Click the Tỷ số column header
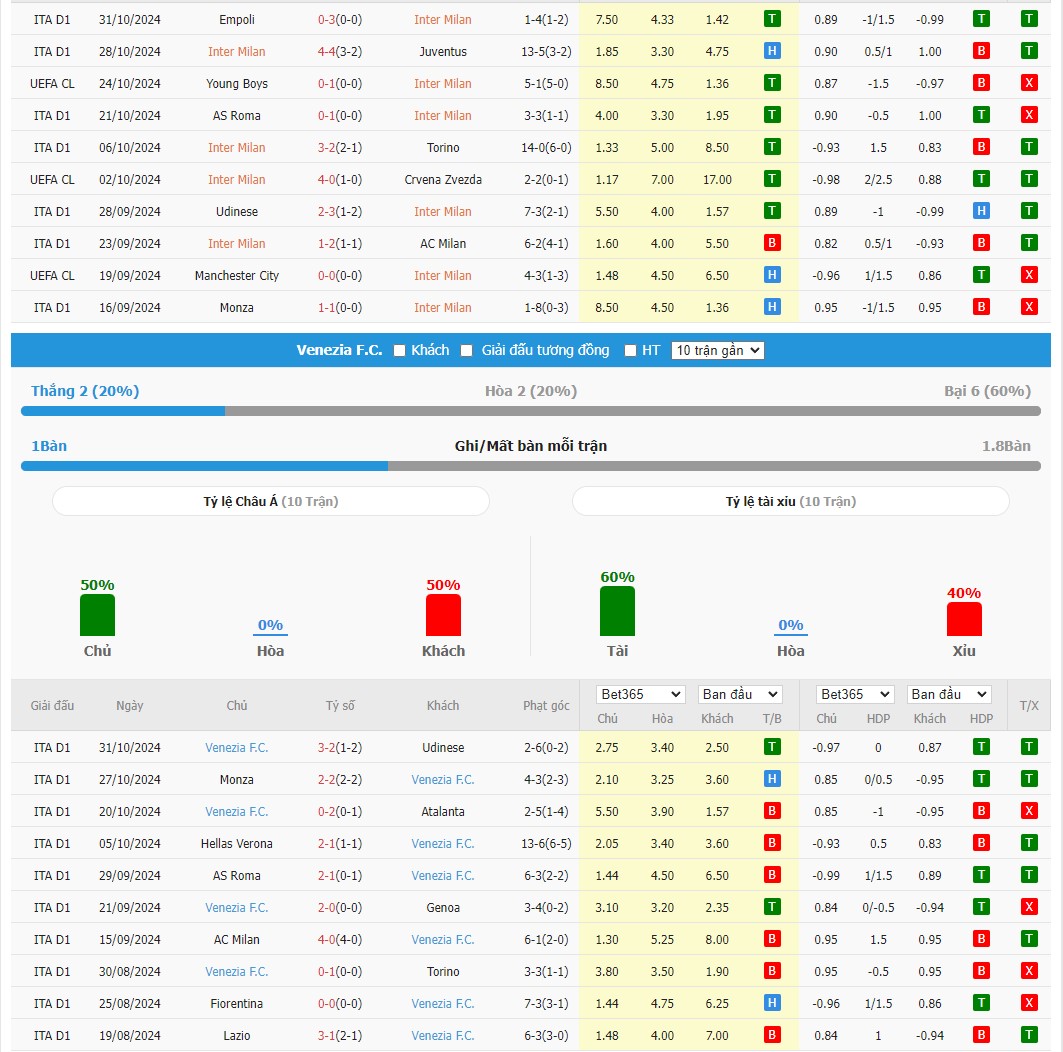 tap(340, 706)
